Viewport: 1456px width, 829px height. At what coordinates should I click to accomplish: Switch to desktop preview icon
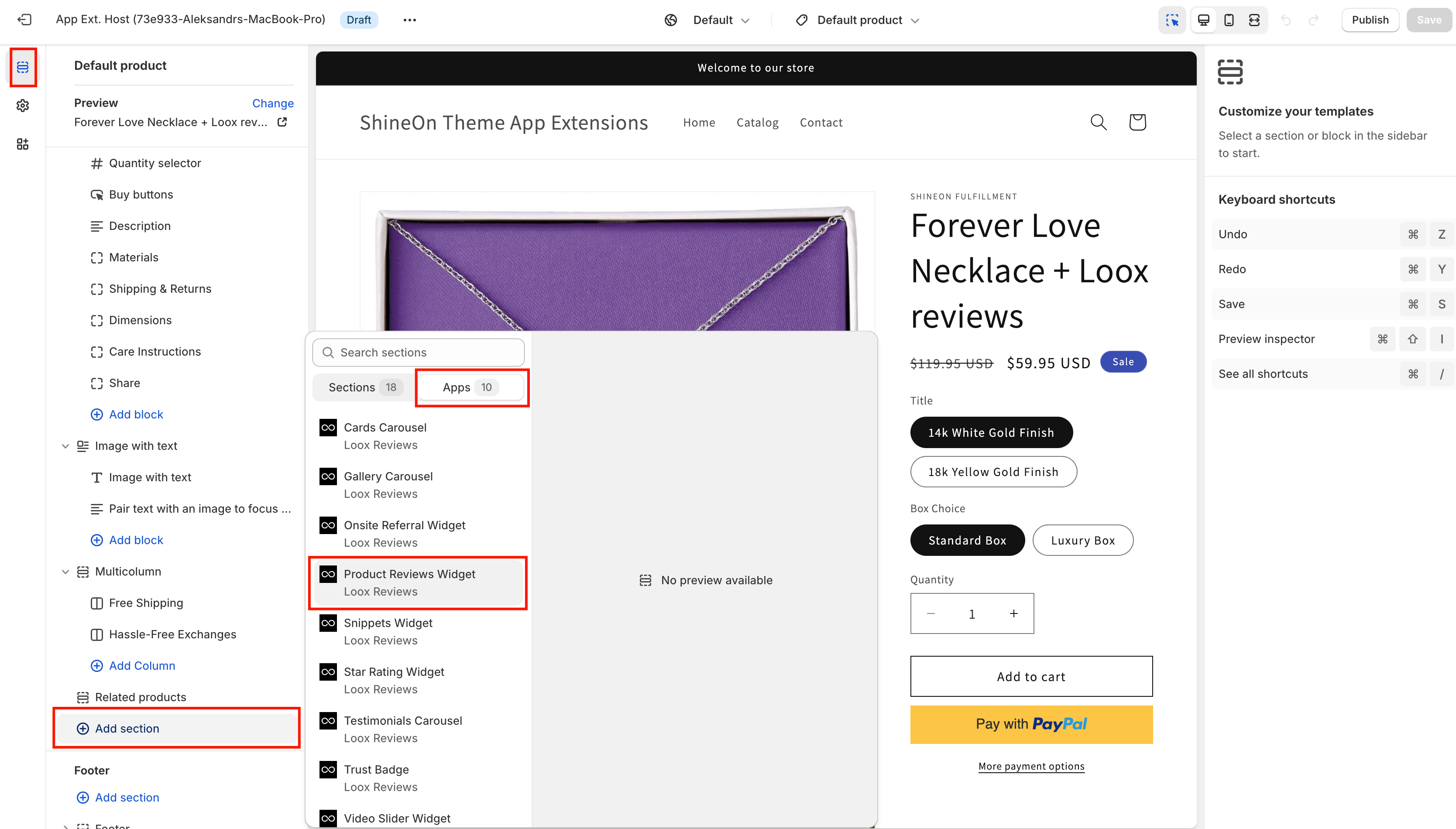click(x=1204, y=20)
